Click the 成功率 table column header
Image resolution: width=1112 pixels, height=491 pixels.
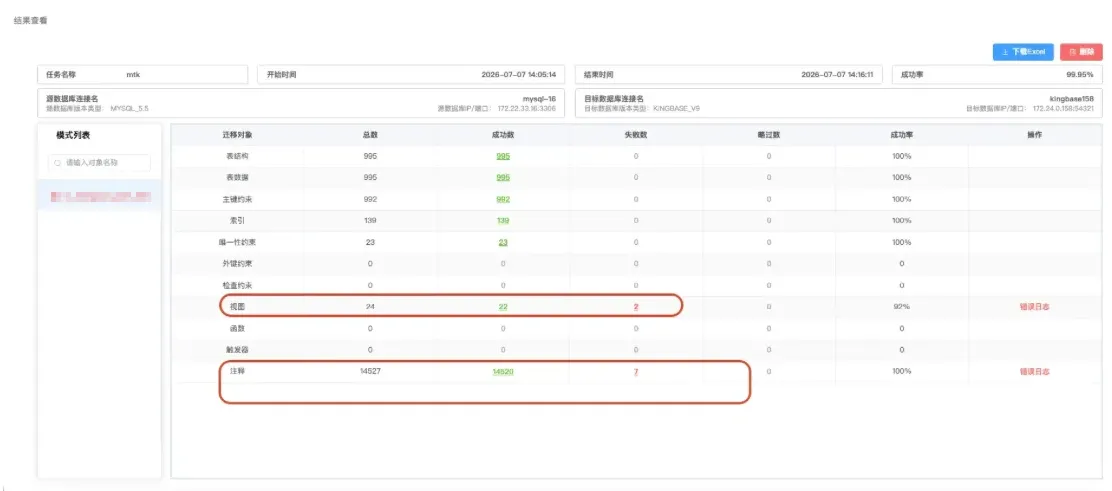coord(901,133)
